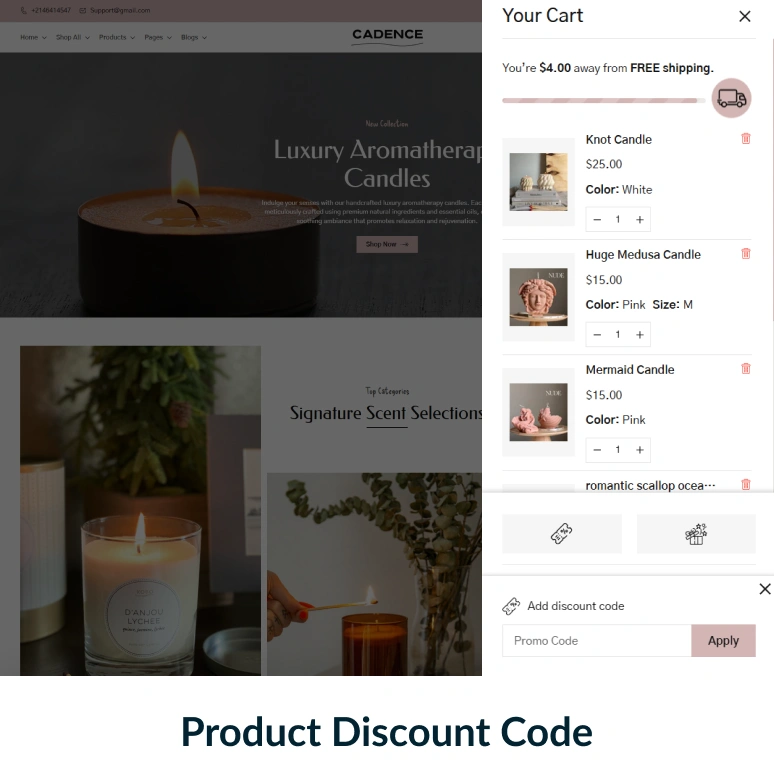This screenshot has width=774, height=784.
Task: Increase Mermaid Candle quantity with plus
Action: (640, 450)
